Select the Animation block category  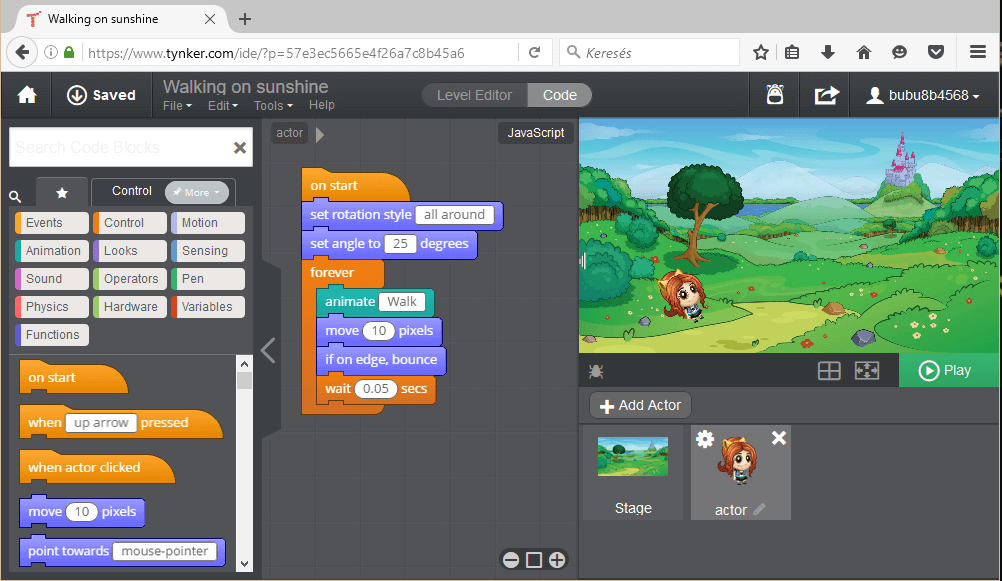tap(52, 251)
